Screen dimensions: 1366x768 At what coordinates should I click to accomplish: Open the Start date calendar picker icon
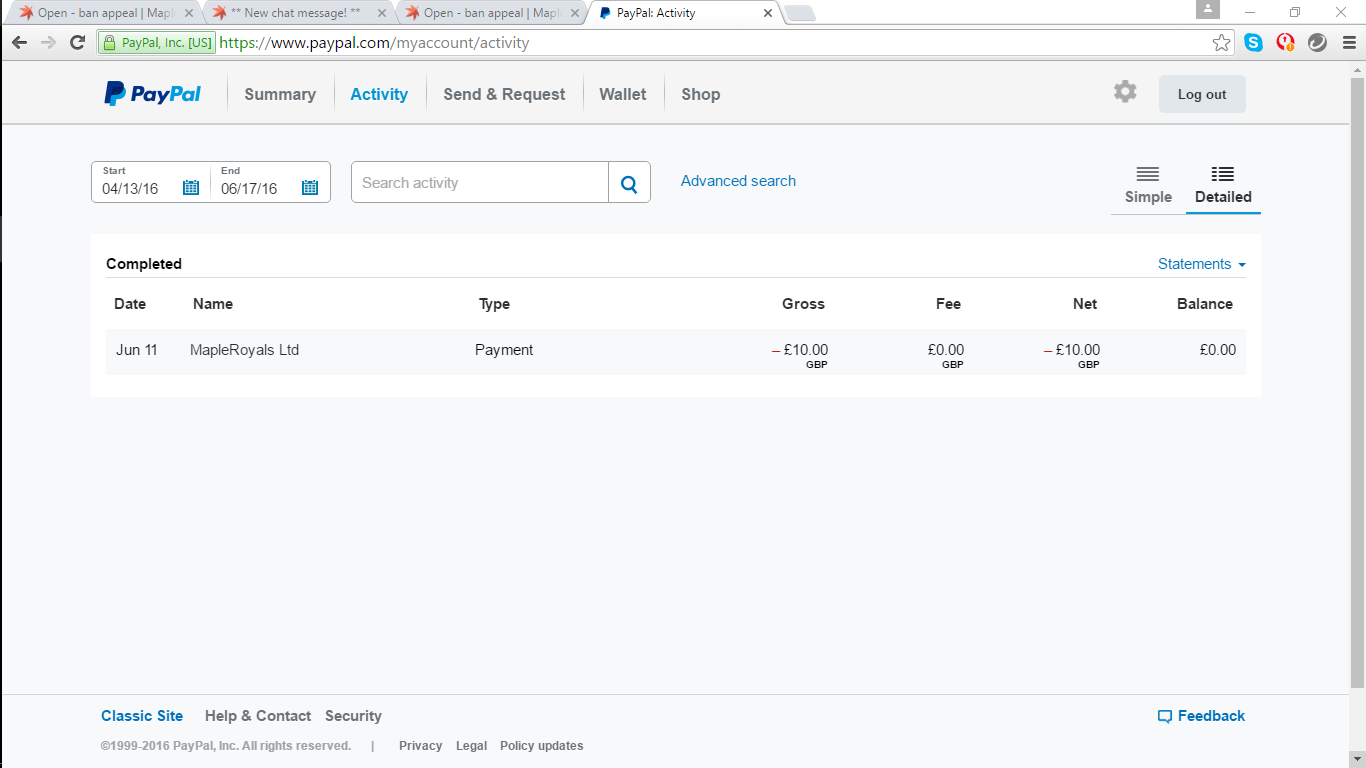pos(191,187)
